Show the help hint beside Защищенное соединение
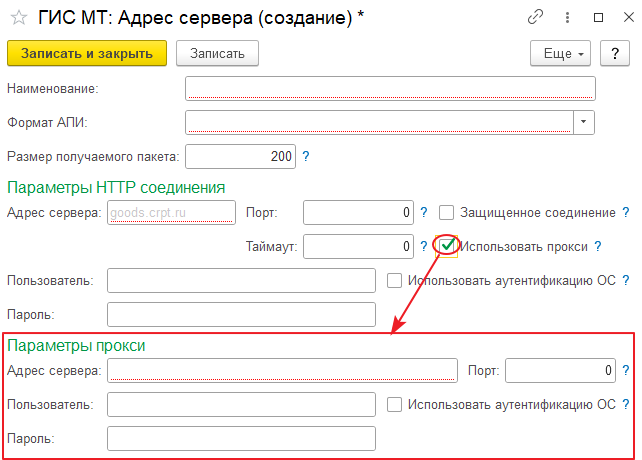 [x=625, y=212]
